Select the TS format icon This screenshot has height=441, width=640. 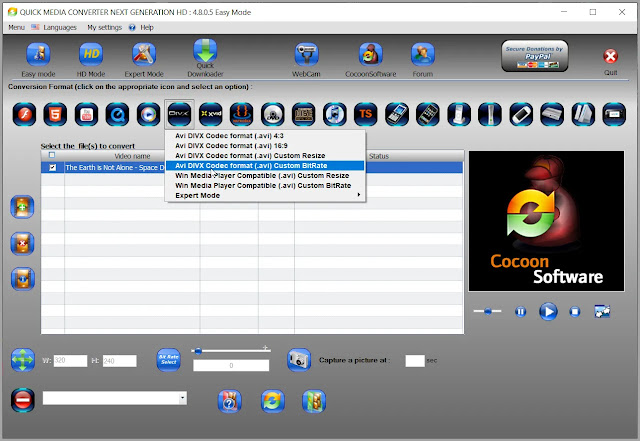coord(366,114)
